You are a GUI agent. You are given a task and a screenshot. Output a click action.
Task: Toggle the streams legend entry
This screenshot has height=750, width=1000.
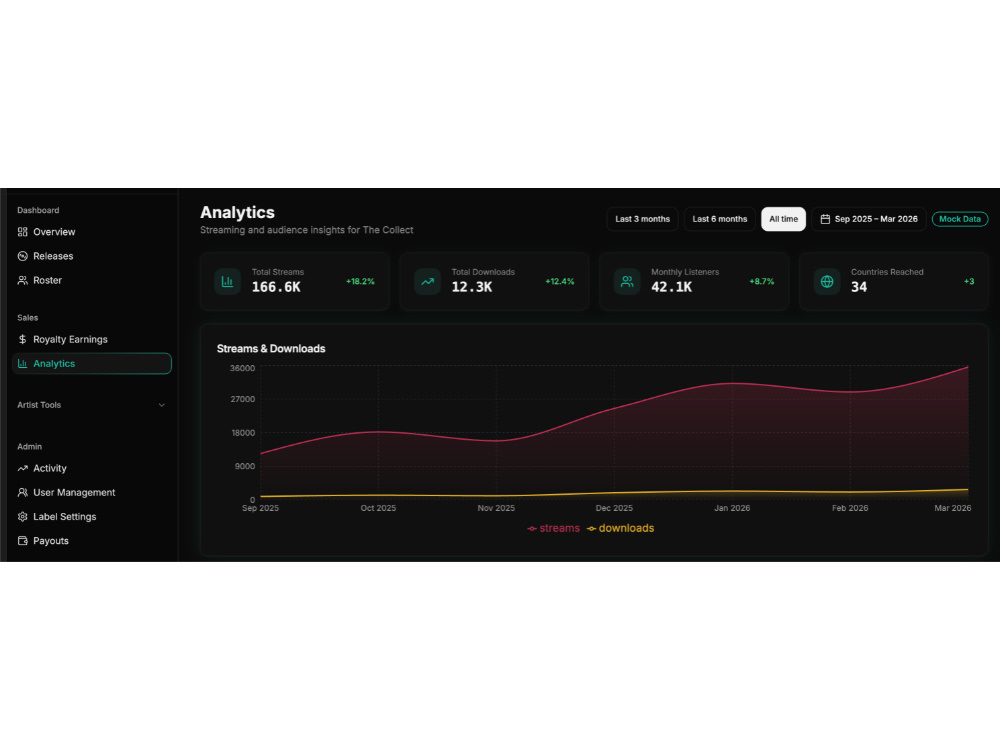tap(554, 528)
